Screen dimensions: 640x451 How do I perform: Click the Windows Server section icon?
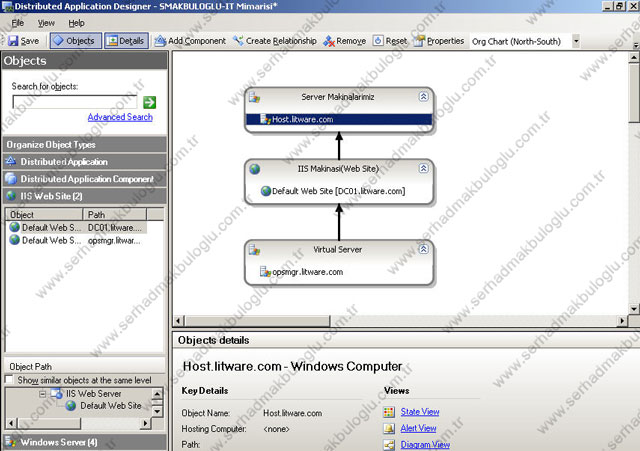pos(11,442)
